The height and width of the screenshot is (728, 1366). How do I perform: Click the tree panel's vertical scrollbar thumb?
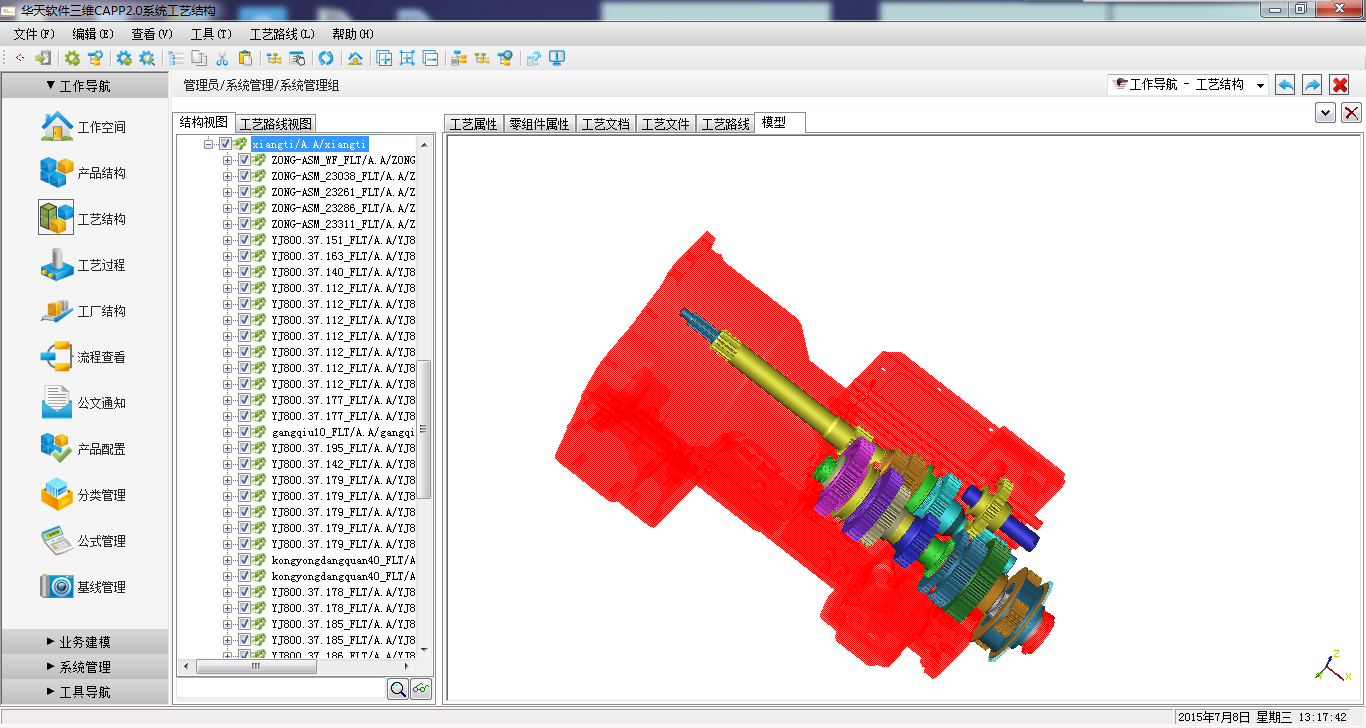[424, 430]
